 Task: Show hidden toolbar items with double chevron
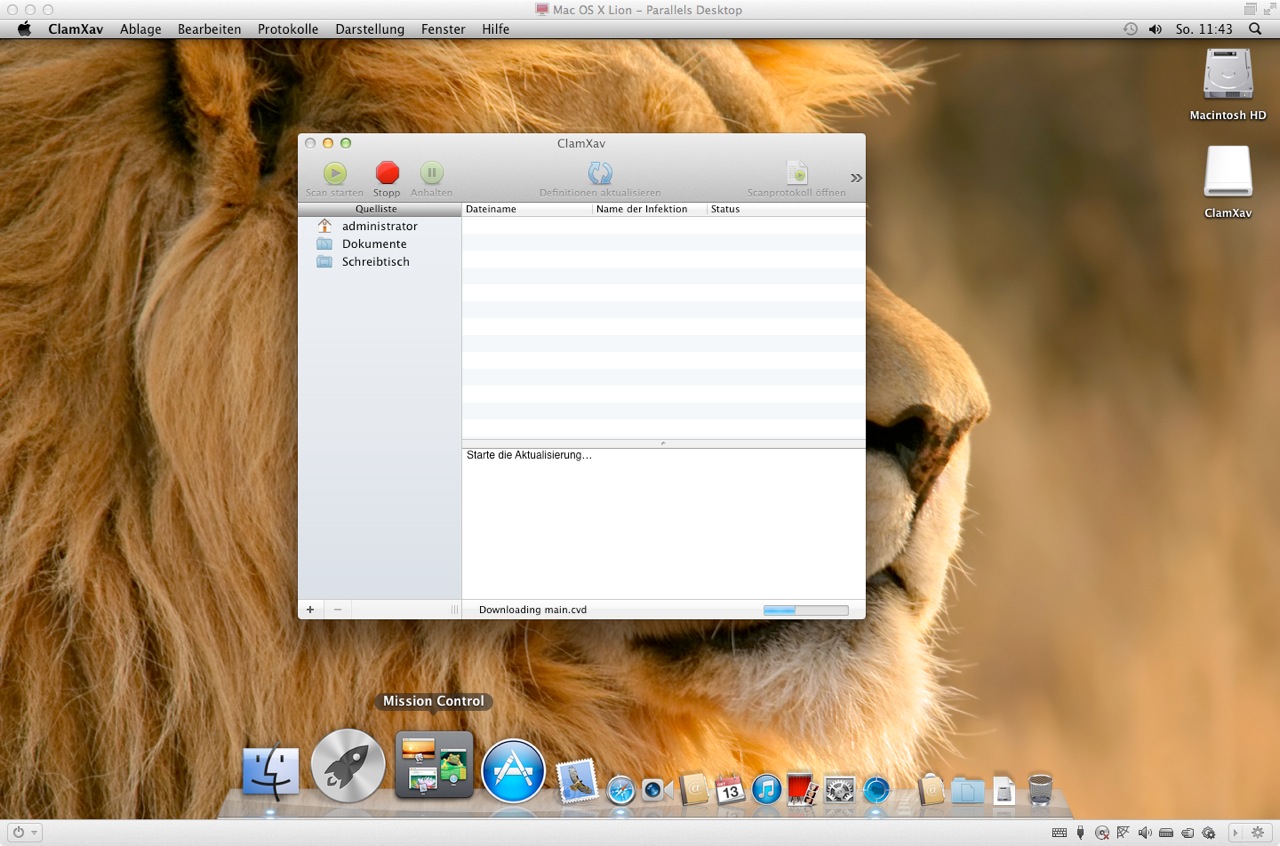point(856,178)
